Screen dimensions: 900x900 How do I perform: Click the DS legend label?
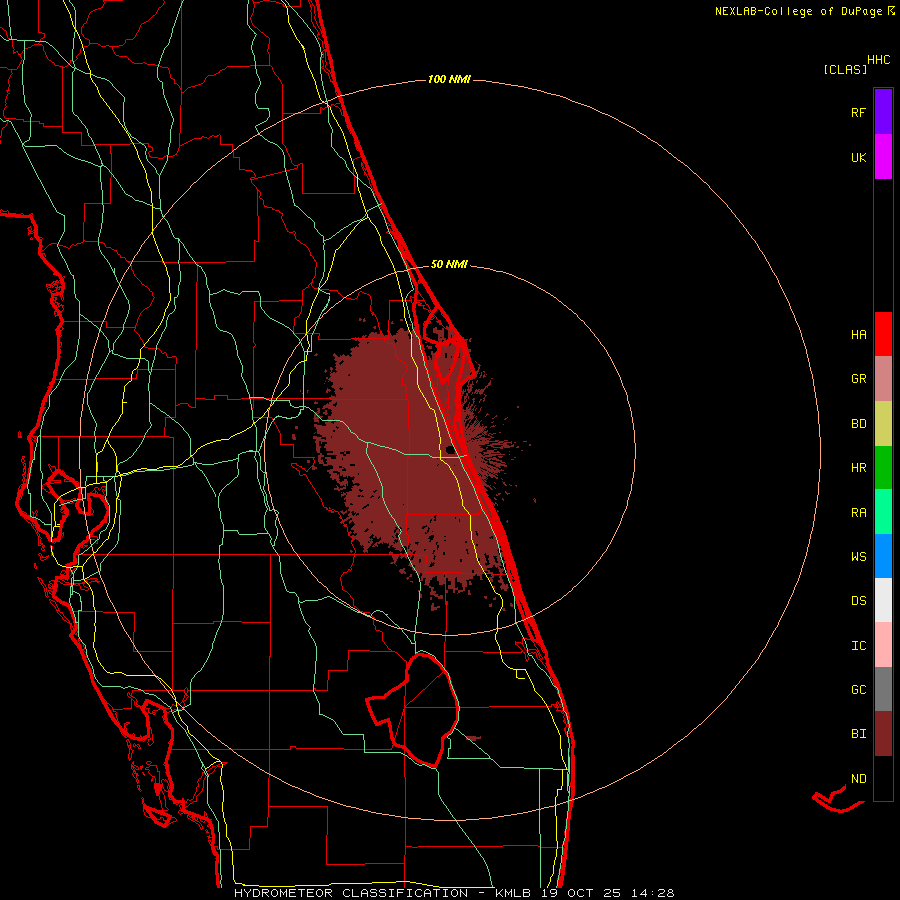(859, 601)
